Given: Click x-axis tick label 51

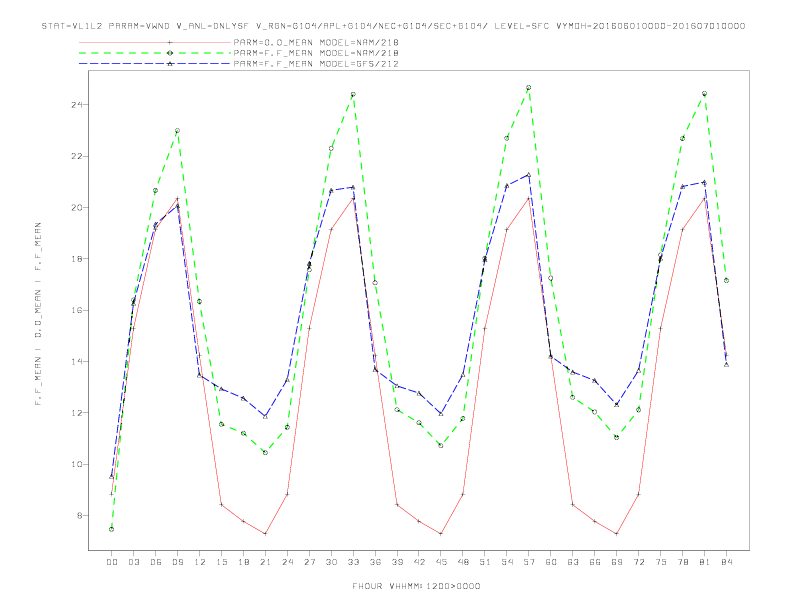Looking at the screenshot, I should point(485,562).
